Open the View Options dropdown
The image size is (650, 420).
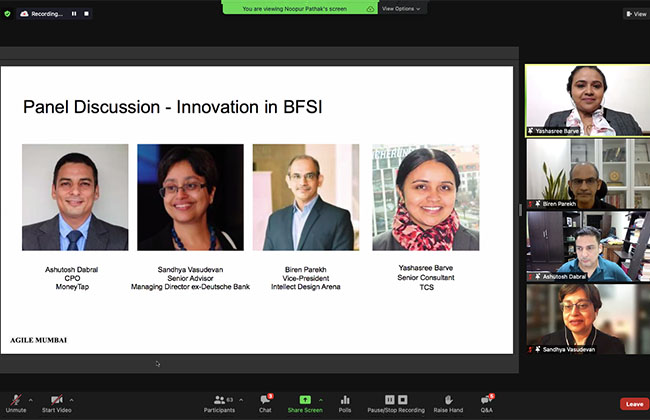[401, 9]
